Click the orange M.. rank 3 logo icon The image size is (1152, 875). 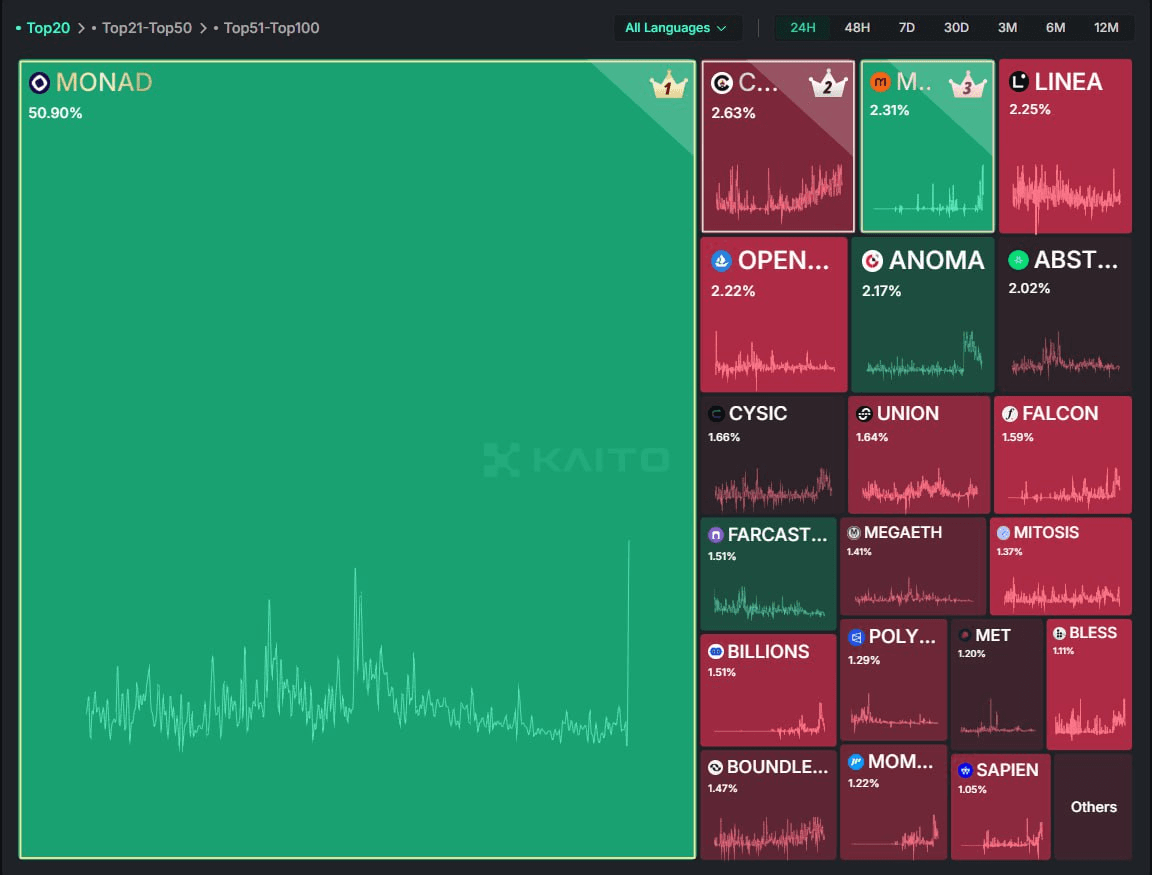[x=880, y=82]
